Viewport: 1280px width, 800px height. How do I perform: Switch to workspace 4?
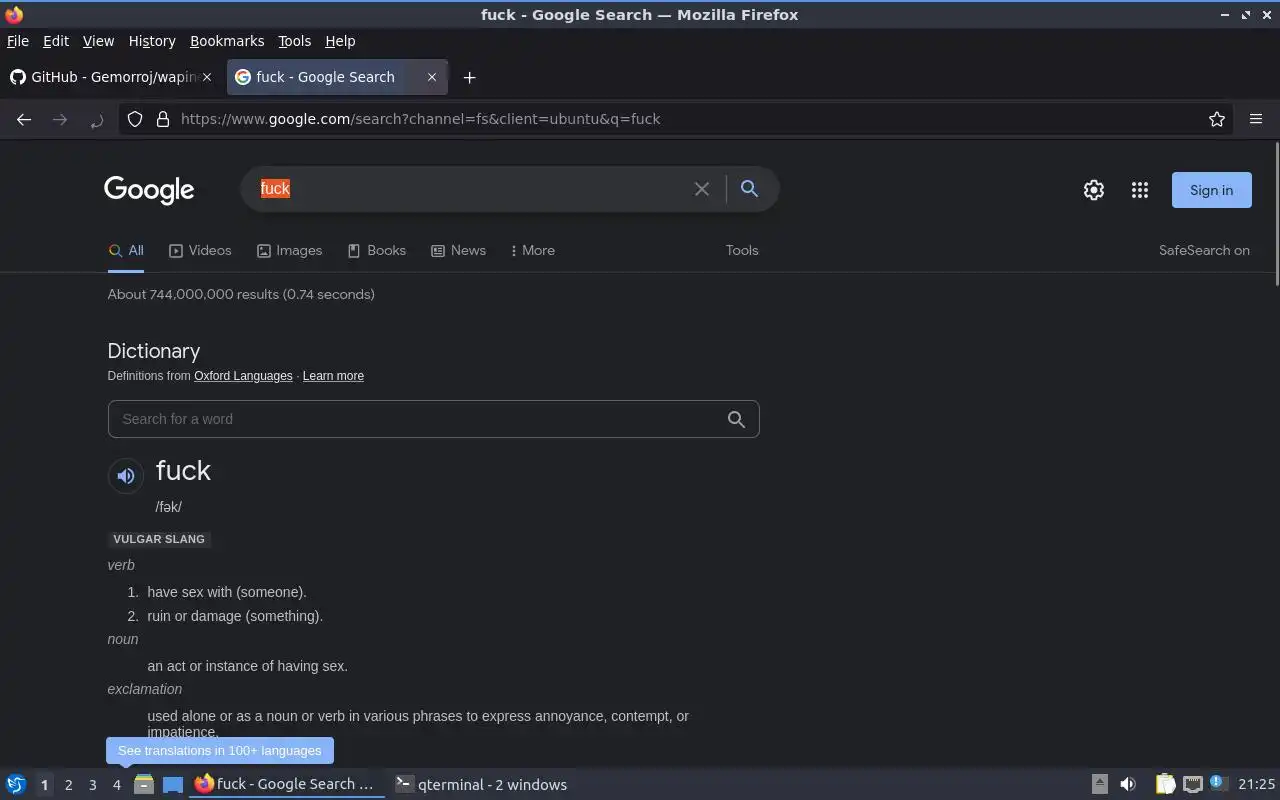tap(116, 785)
